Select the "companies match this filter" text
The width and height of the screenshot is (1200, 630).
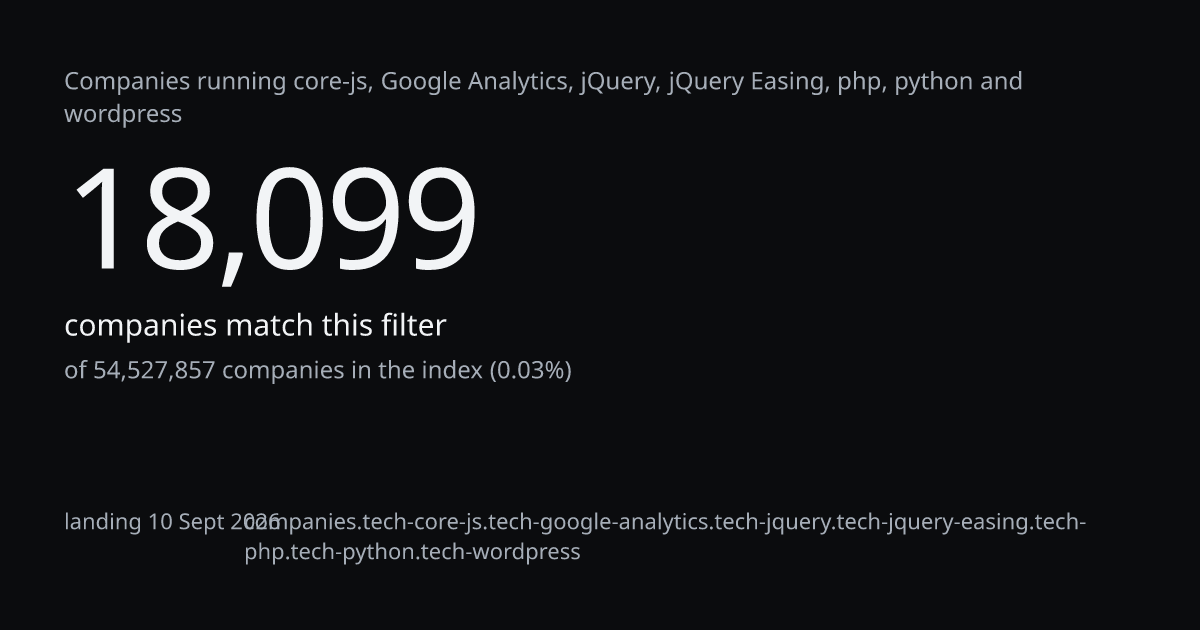pyautogui.click(x=255, y=326)
